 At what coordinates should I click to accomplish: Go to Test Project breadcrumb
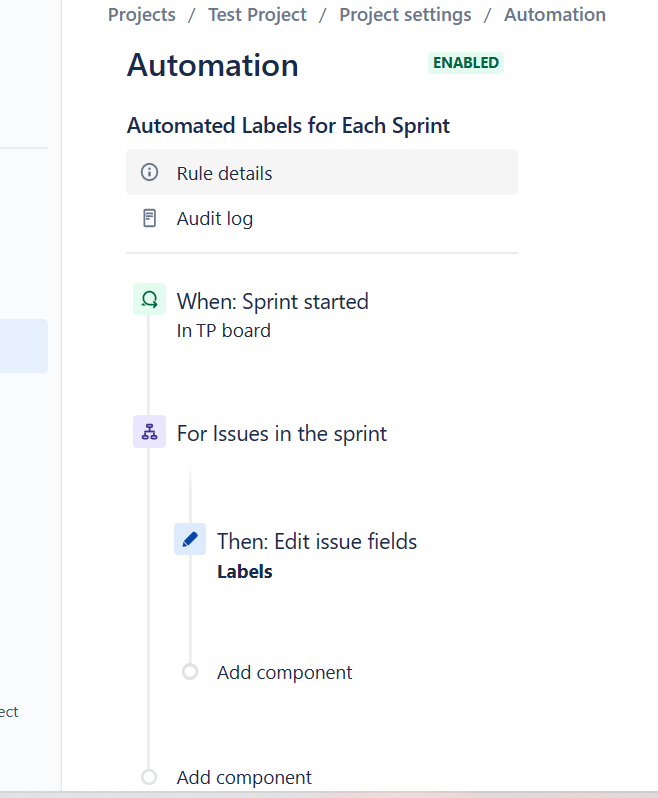[x=257, y=15]
